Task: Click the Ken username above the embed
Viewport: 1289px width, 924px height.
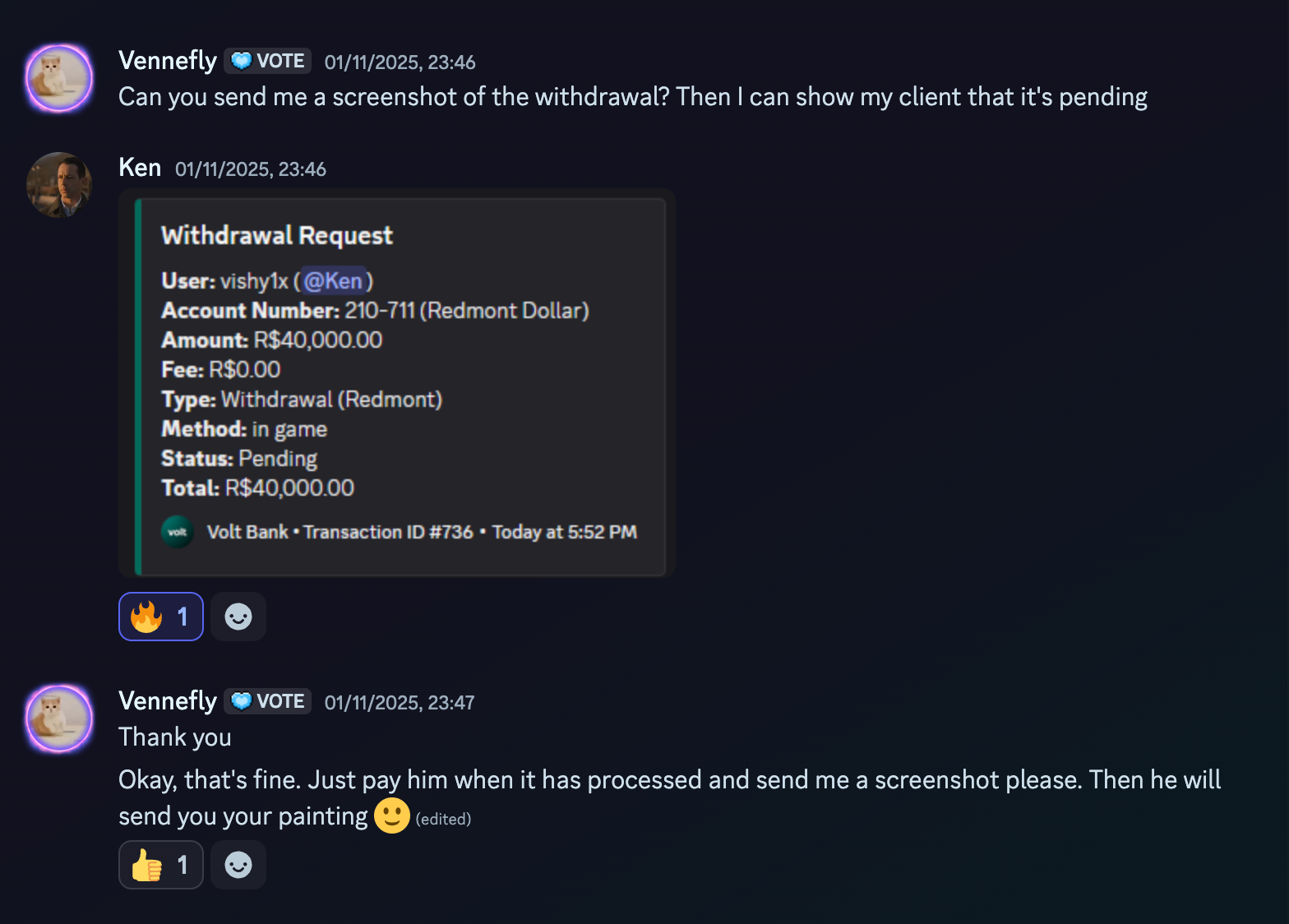Action: coord(139,167)
